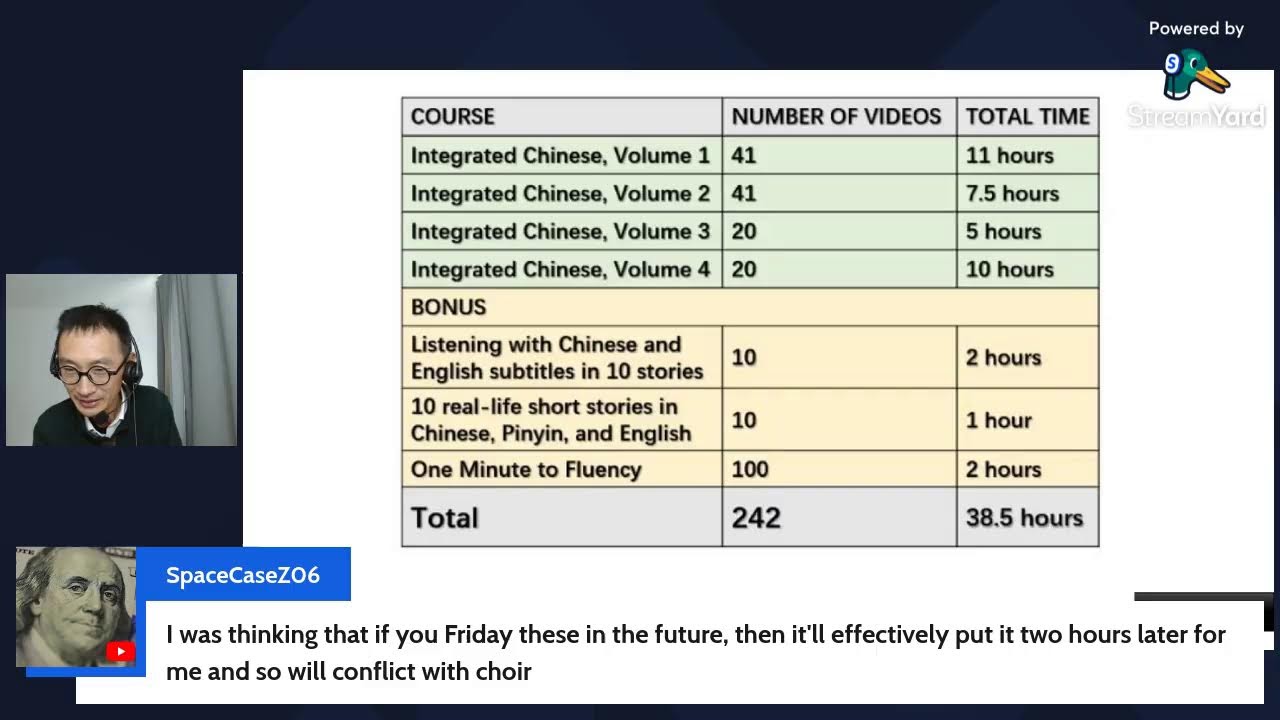Click the '100' videos cell
The height and width of the screenshot is (720, 1280).
pyautogui.click(x=839, y=469)
